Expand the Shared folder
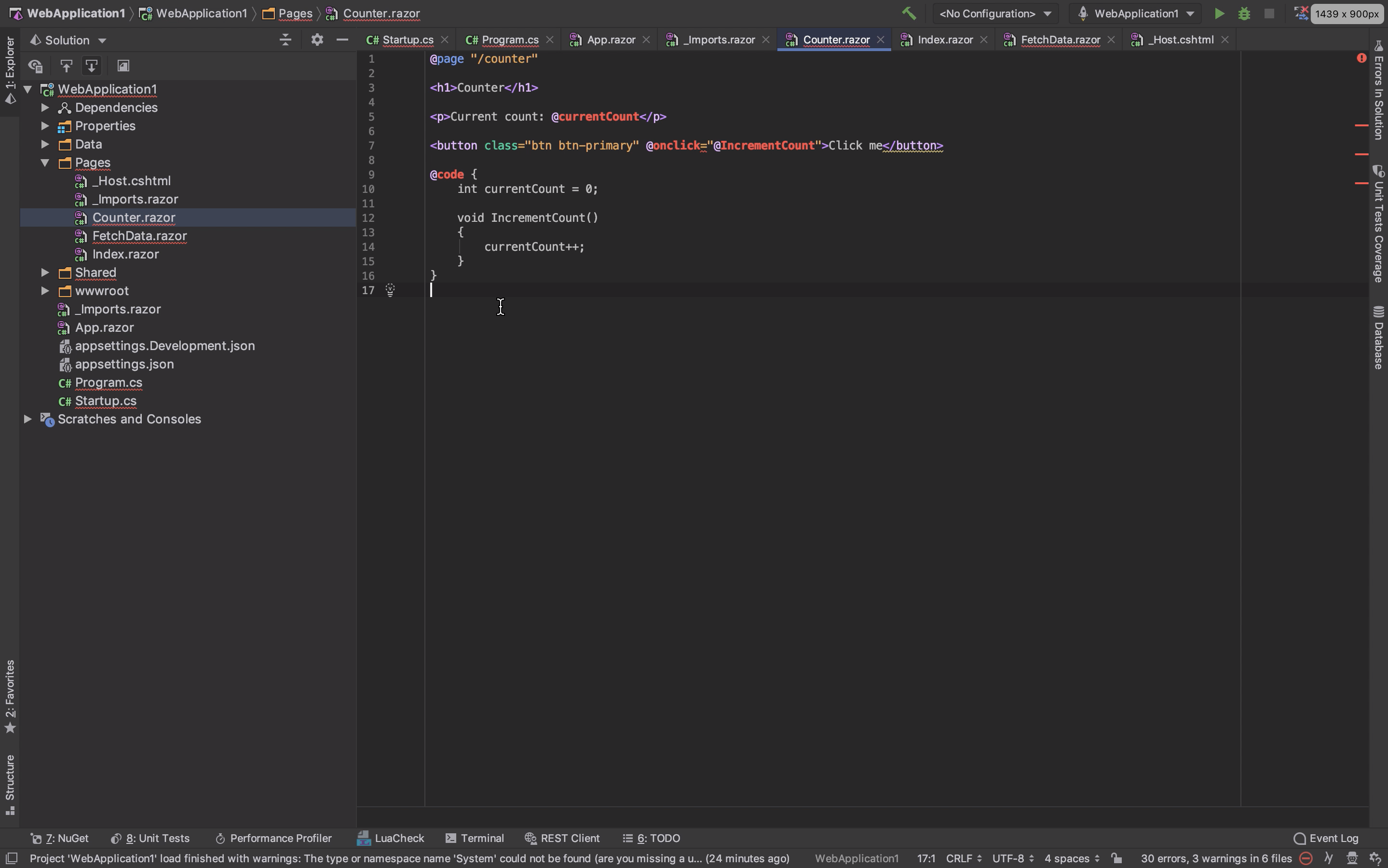Image resolution: width=1388 pixels, height=868 pixels. (x=45, y=272)
